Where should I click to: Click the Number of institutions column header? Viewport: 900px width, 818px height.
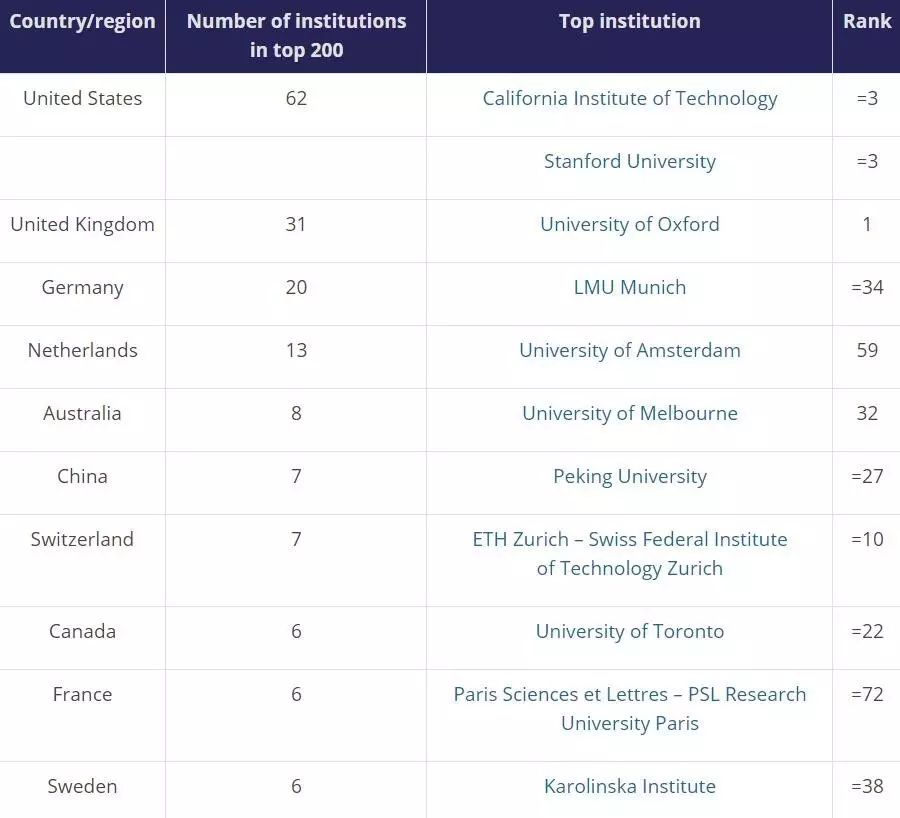296,35
